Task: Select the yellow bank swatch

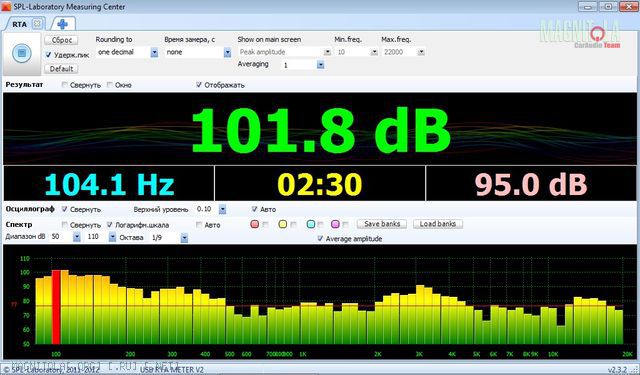Action: click(x=282, y=224)
